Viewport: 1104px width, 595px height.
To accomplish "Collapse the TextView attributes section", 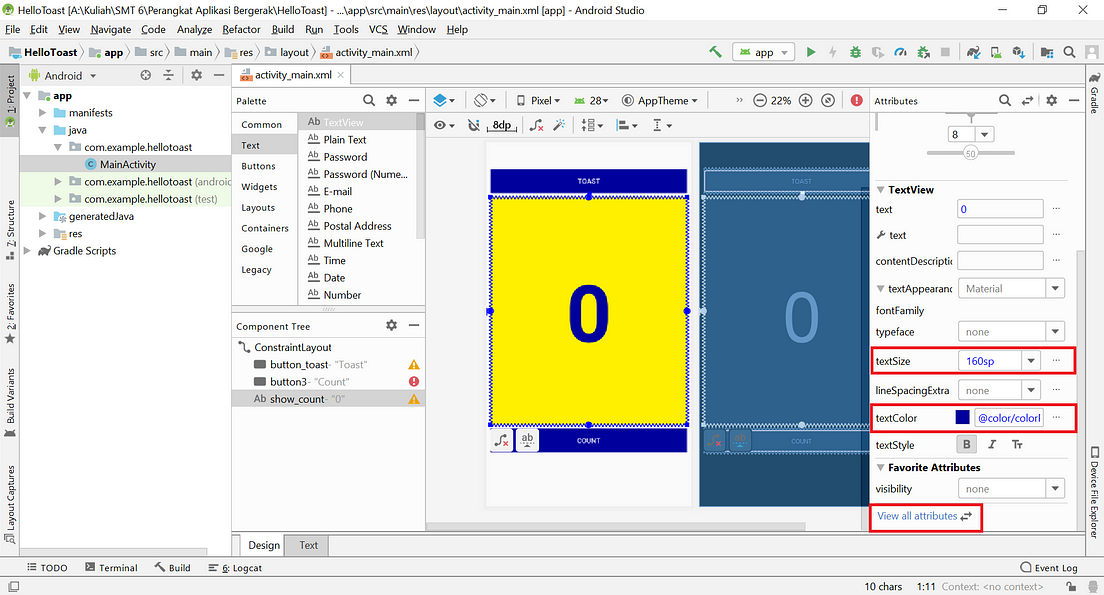I will pyautogui.click(x=881, y=189).
